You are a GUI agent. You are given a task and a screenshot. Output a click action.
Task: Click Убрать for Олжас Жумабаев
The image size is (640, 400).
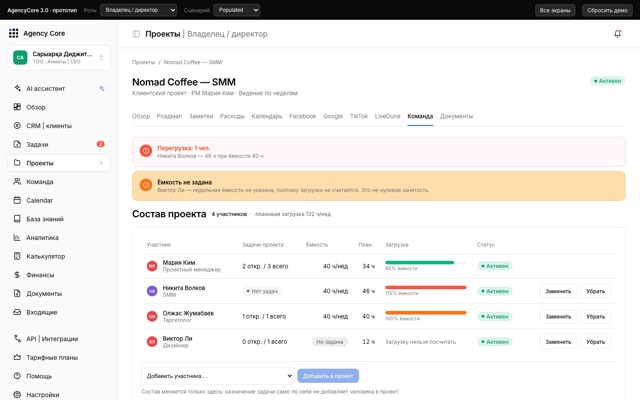[x=596, y=317]
